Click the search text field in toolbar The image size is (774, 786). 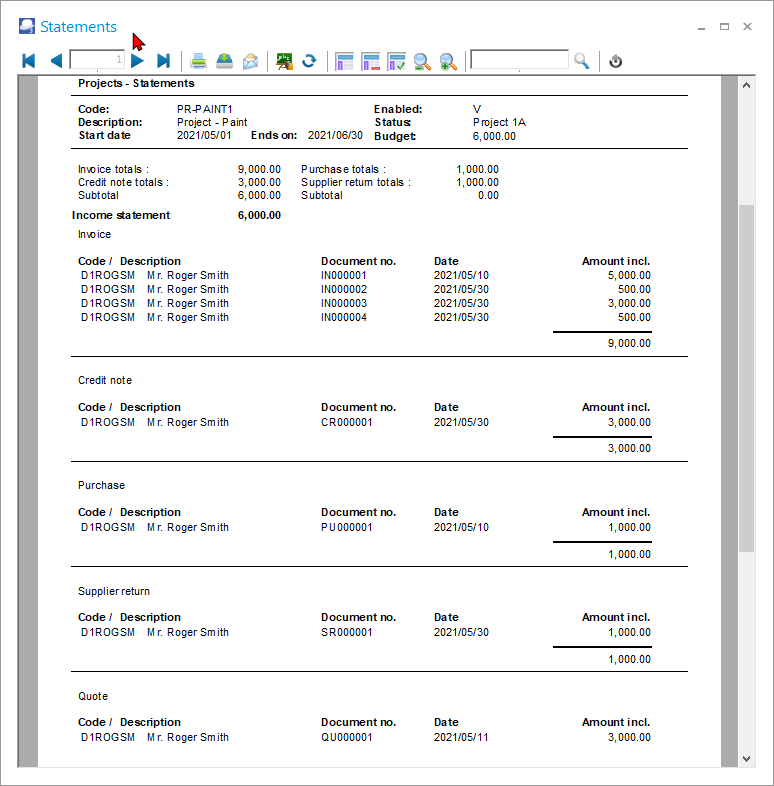point(519,61)
